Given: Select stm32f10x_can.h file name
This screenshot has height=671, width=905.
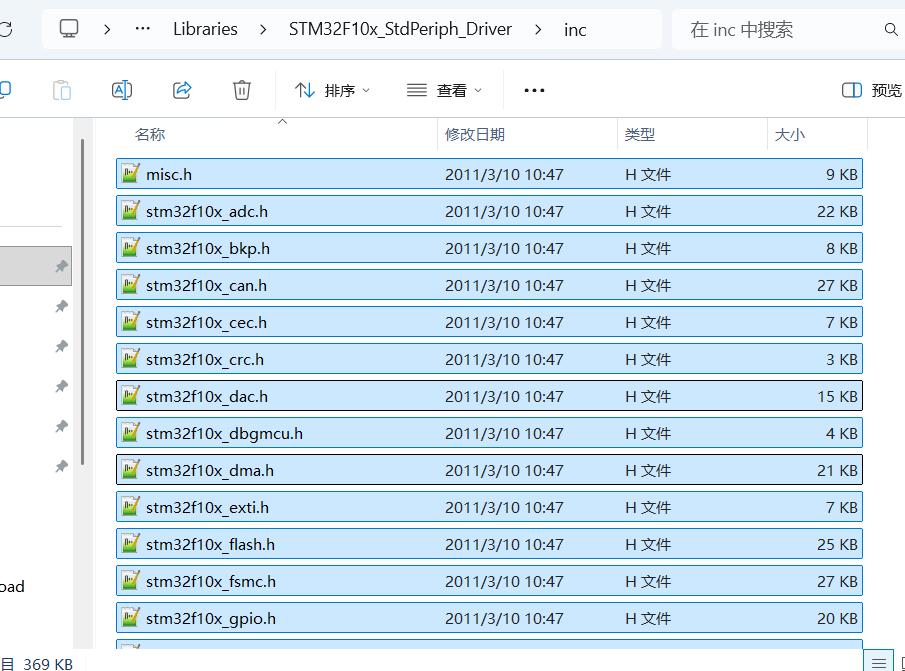Looking at the screenshot, I should pos(206,286).
